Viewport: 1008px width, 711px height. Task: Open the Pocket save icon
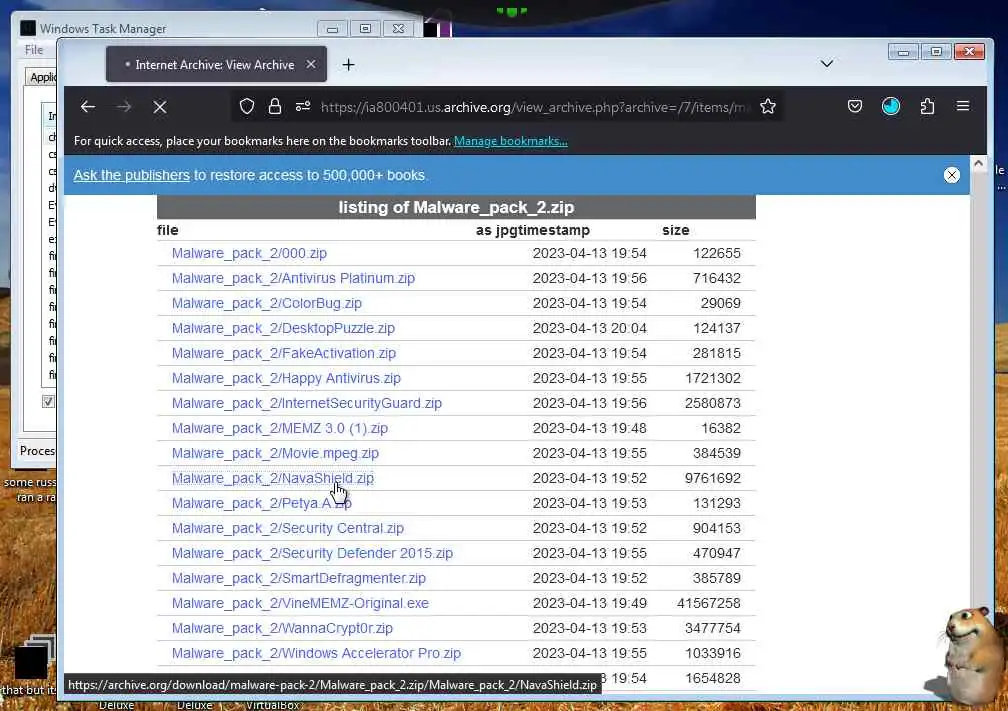[854, 106]
